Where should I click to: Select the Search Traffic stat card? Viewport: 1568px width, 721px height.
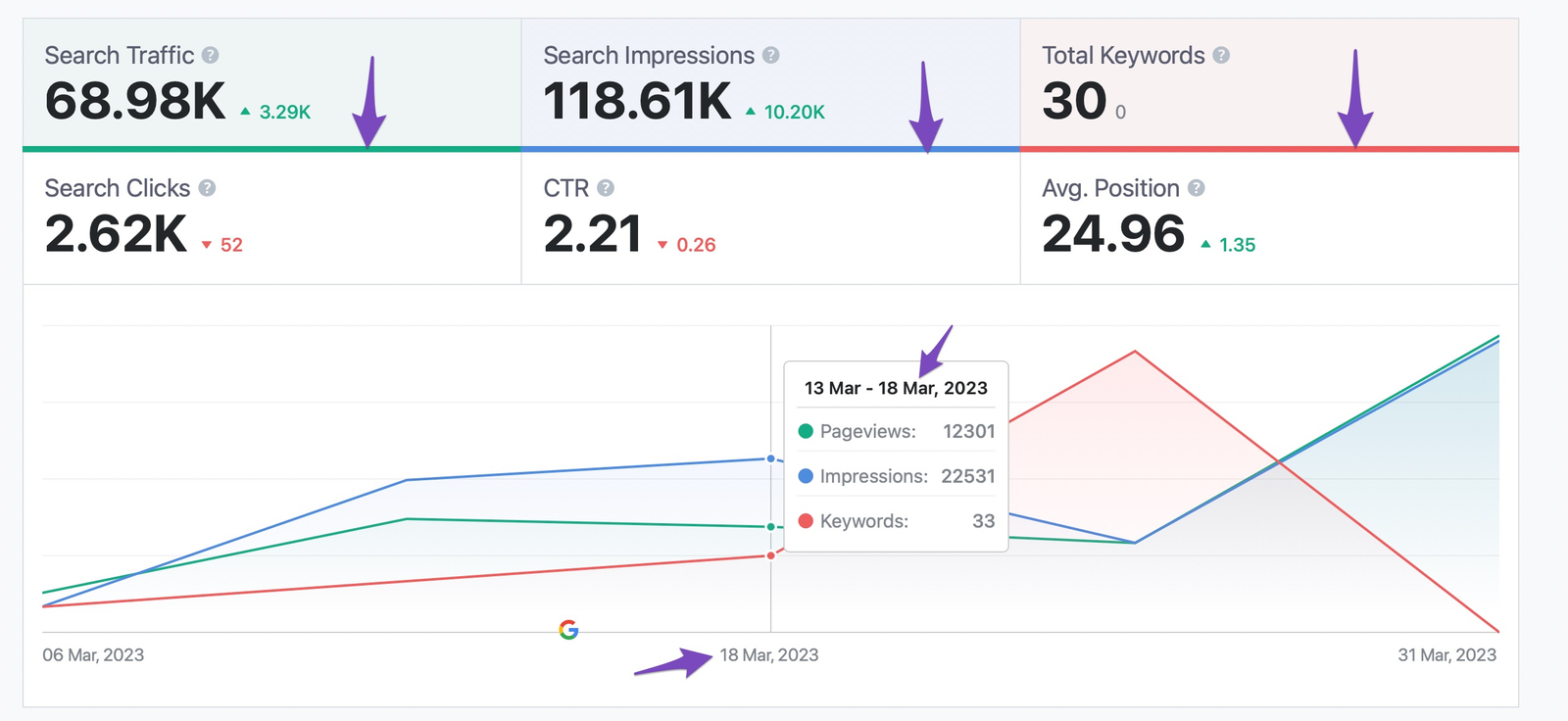coord(271,85)
